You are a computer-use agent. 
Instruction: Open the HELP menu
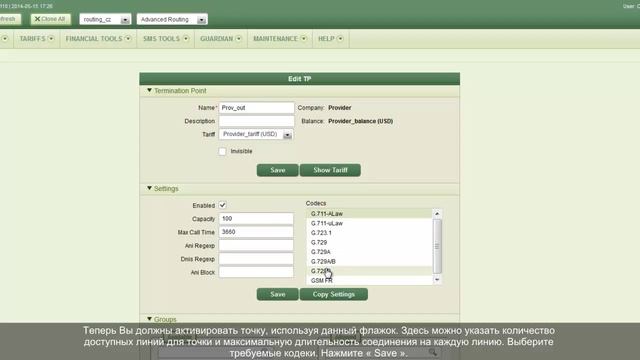[x=331, y=39]
